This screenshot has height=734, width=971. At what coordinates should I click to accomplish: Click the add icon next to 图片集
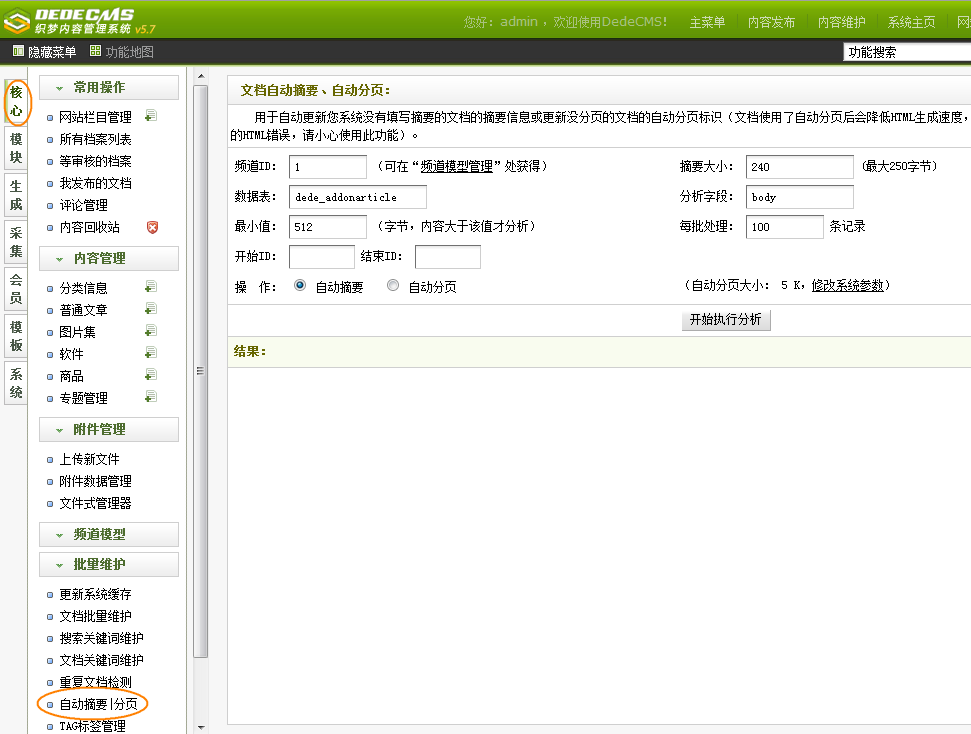151,332
